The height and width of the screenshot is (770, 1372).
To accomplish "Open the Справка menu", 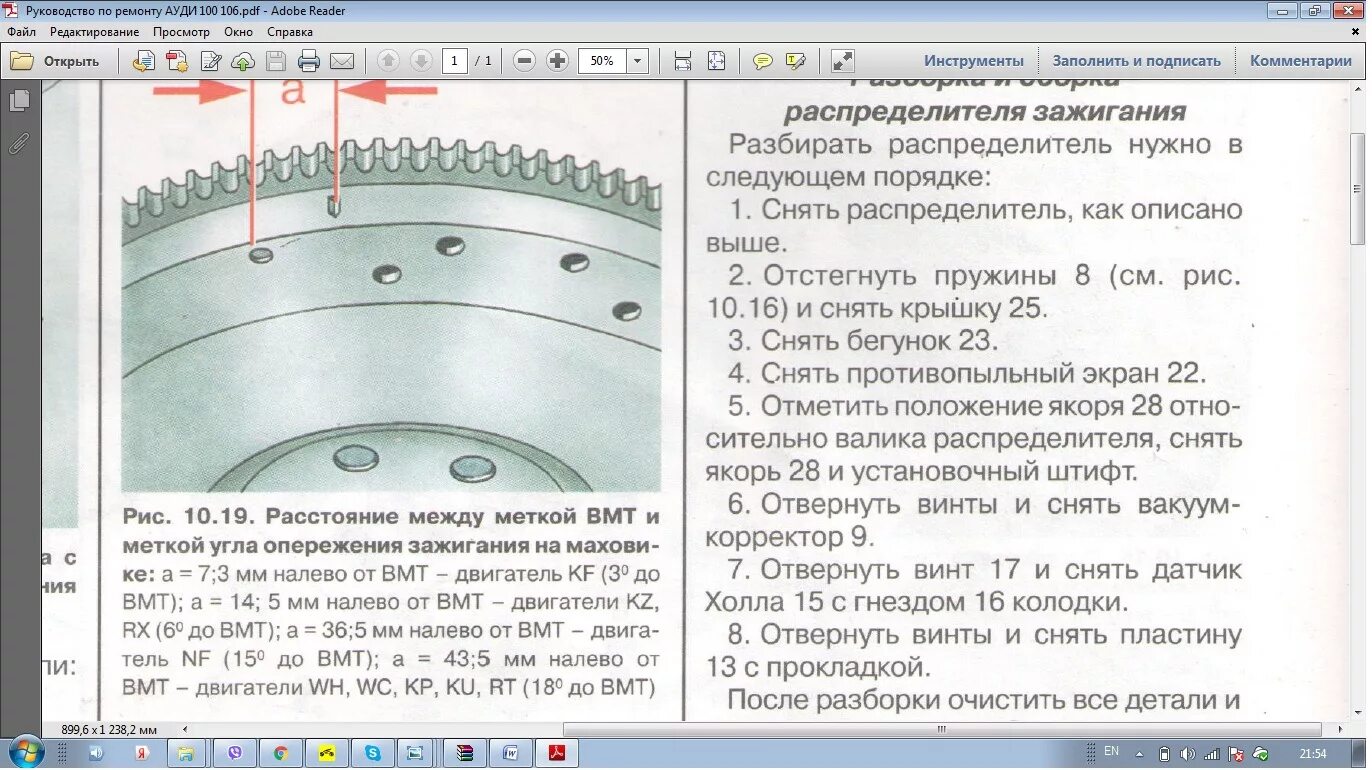I will (290, 32).
